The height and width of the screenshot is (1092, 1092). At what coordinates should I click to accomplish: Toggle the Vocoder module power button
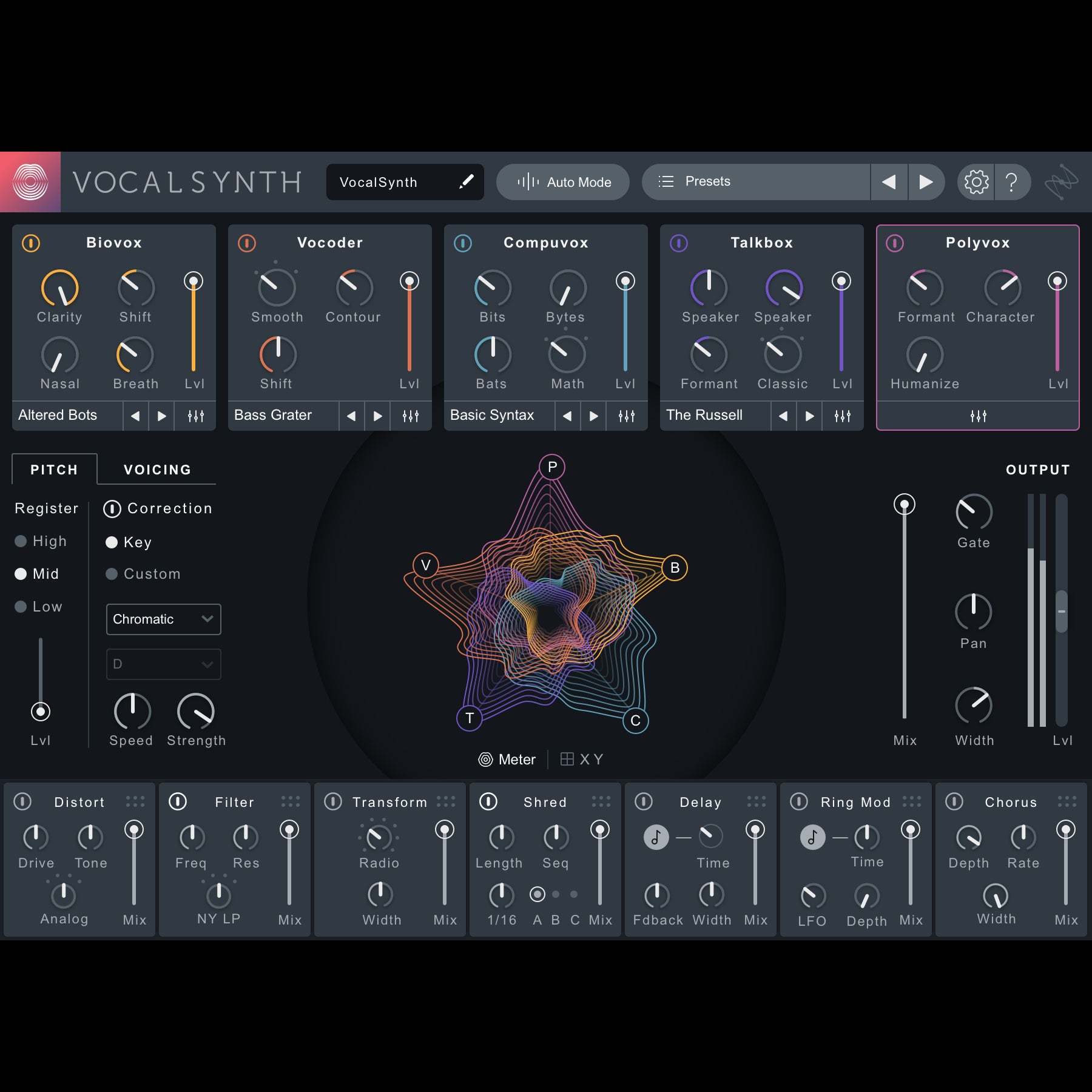(247, 243)
